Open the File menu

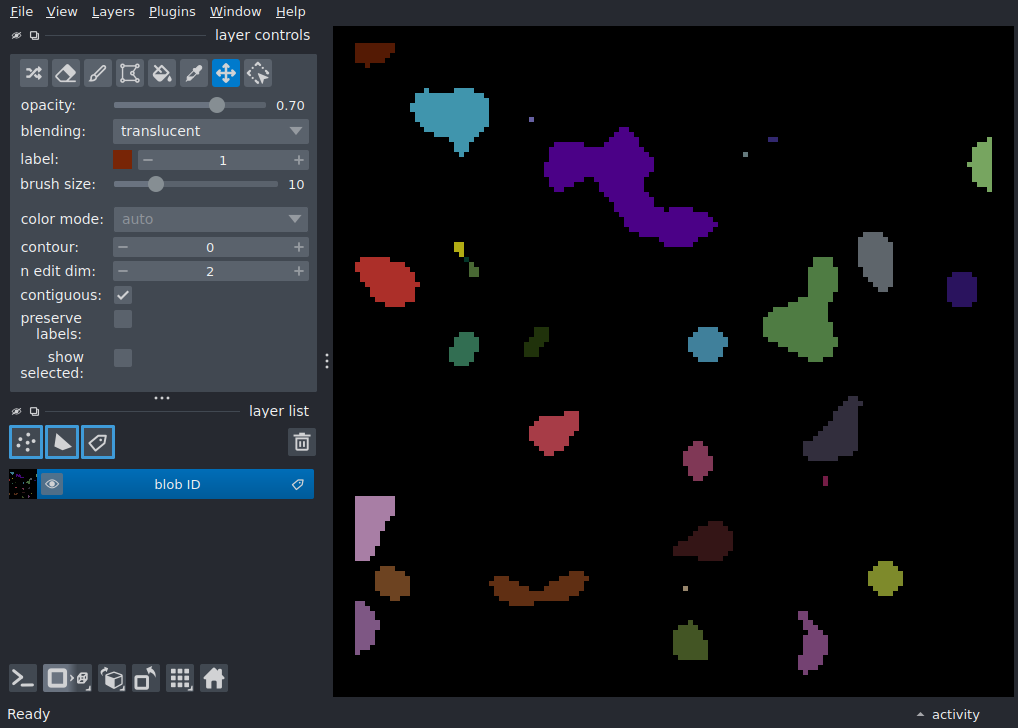coord(21,12)
